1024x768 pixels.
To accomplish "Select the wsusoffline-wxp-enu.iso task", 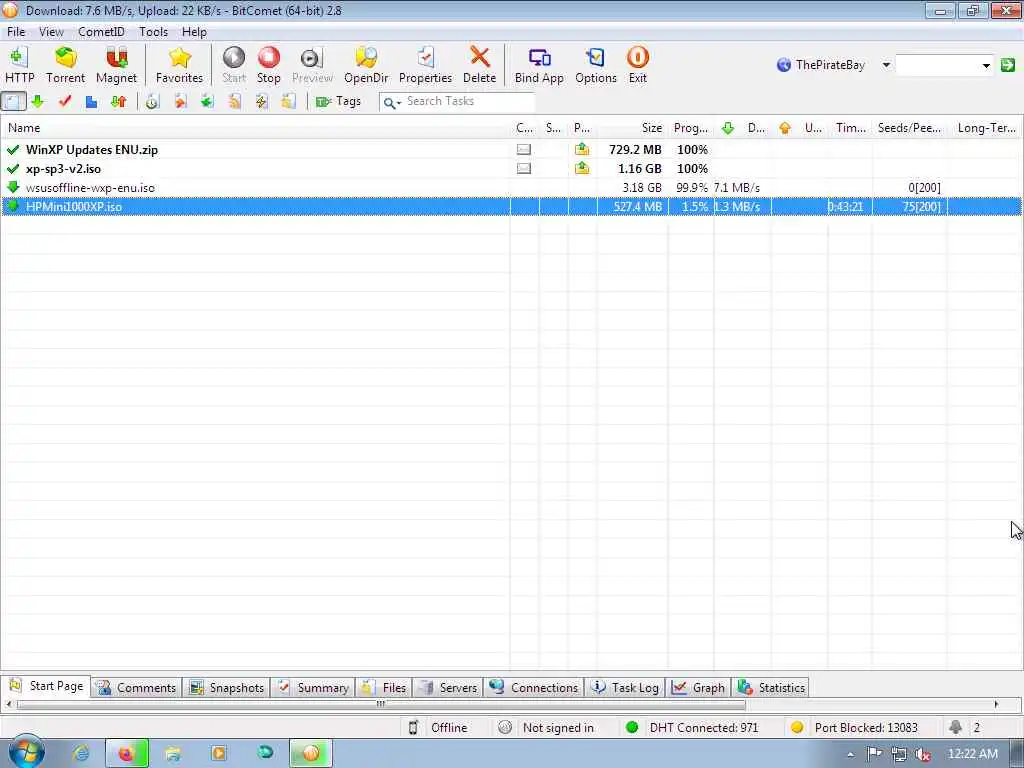I will click(x=511, y=187).
